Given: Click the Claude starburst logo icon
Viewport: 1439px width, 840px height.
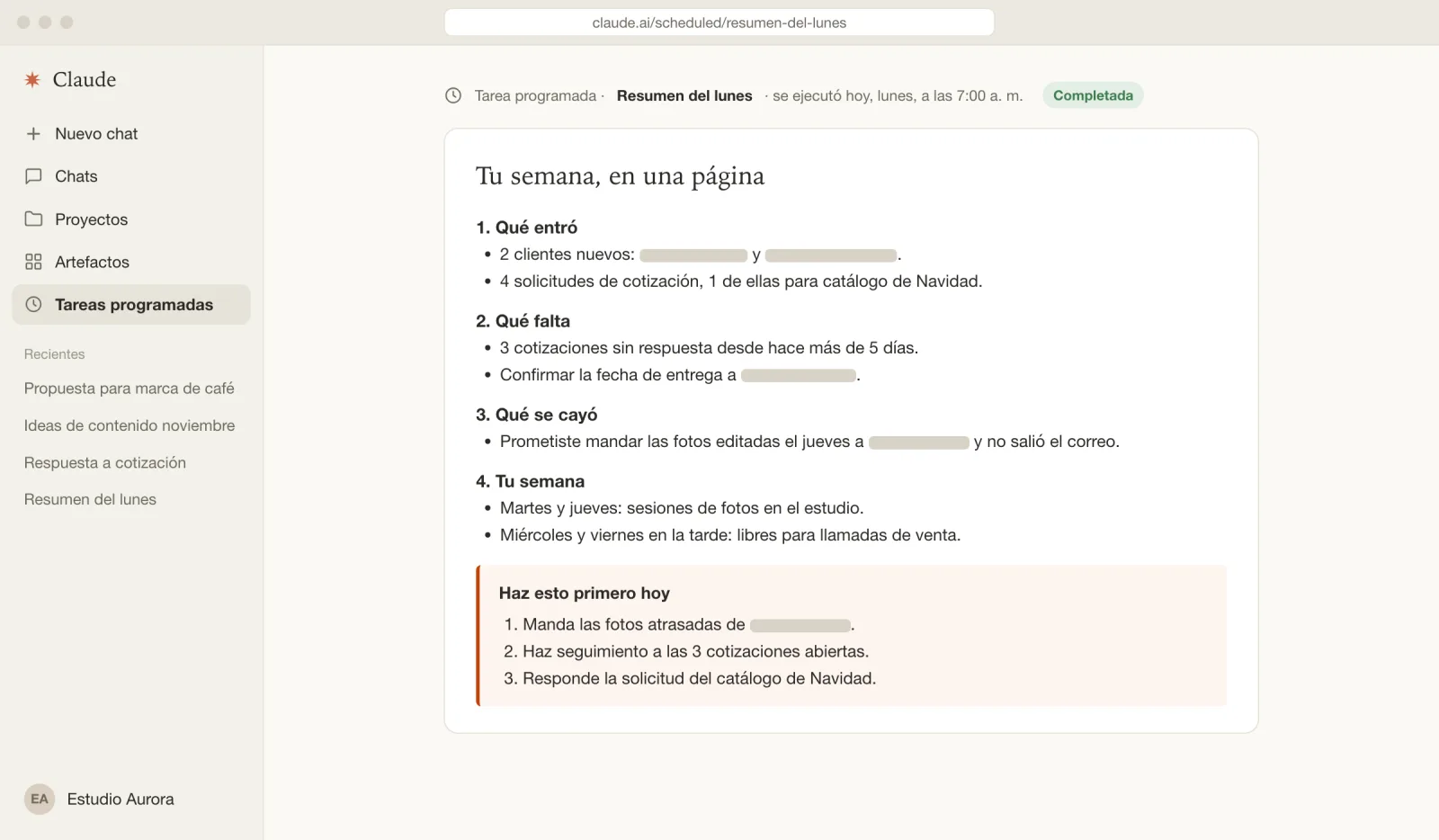Looking at the screenshot, I should point(32,80).
